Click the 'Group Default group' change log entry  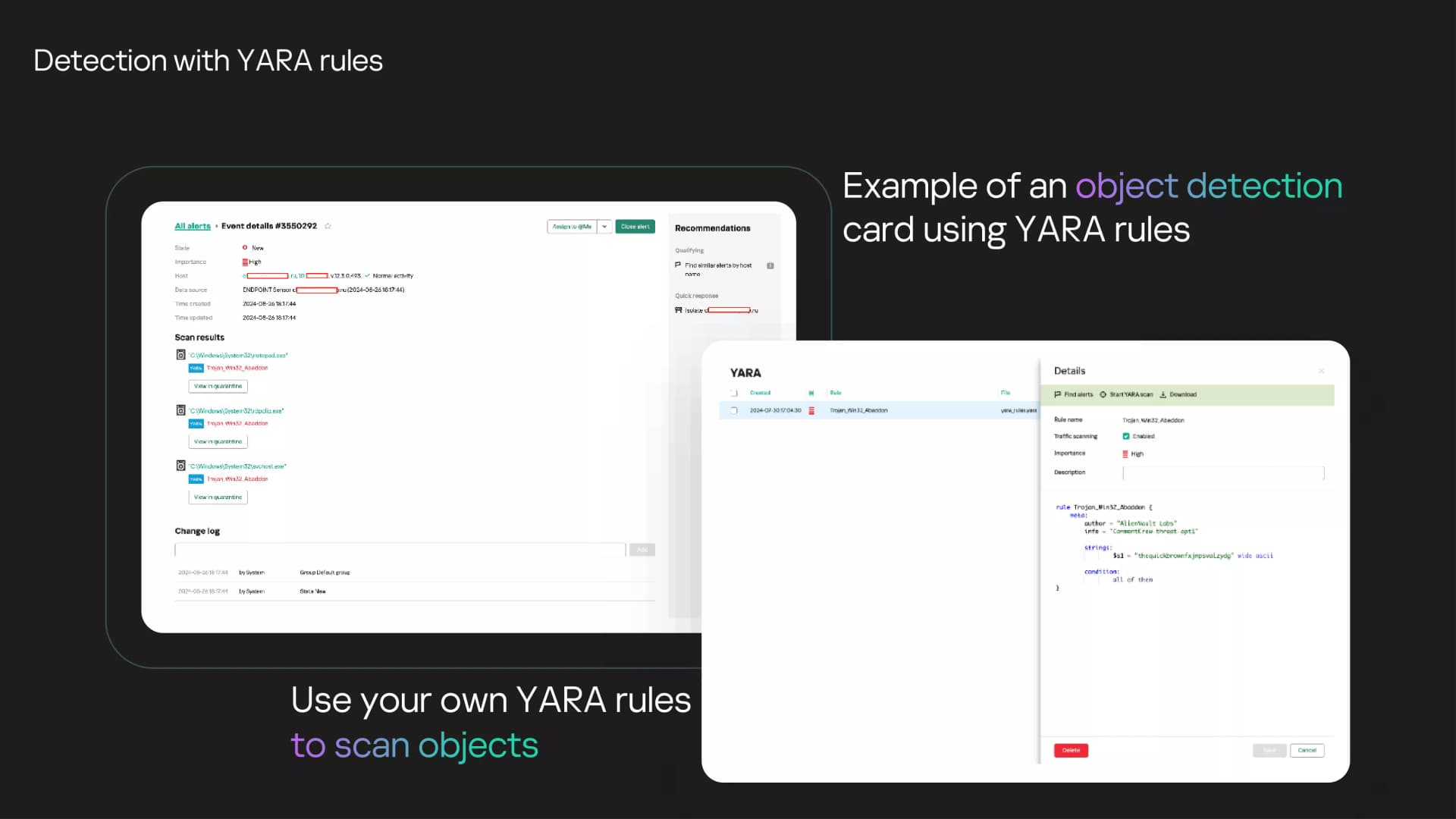point(325,573)
